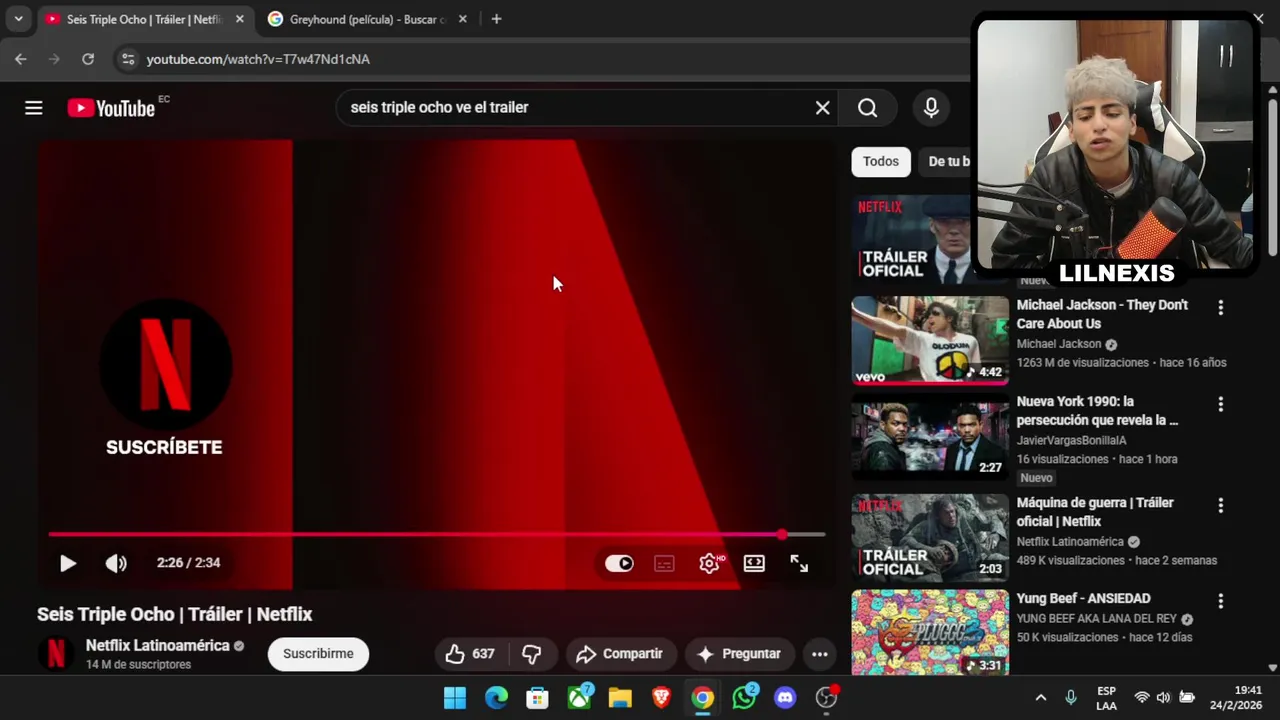The height and width of the screenshot is (720, 1280).
Task: Seek on the video progress bar
Action: (437, 535)
